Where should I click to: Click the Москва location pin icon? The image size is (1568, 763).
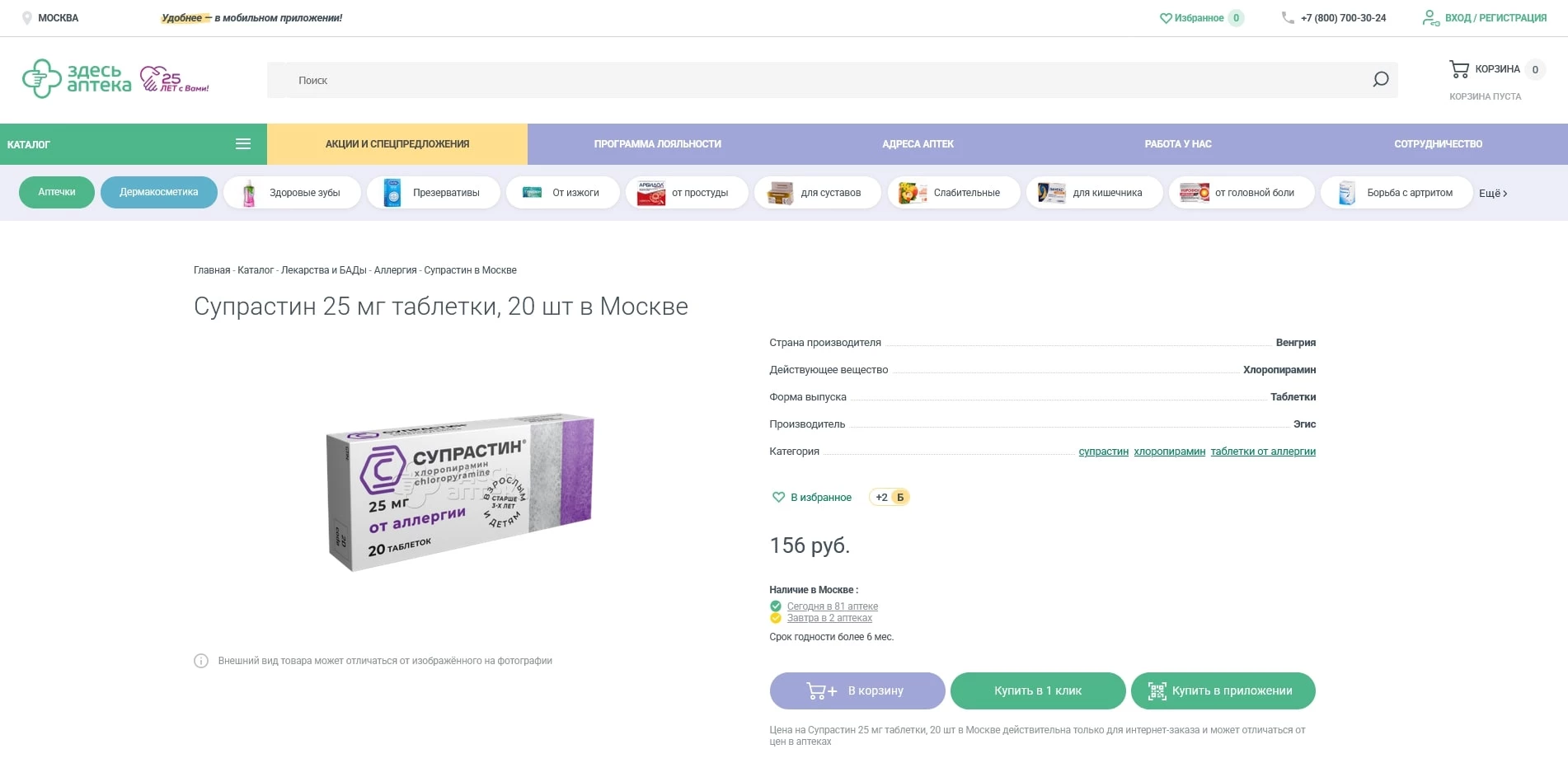(27, 18)
